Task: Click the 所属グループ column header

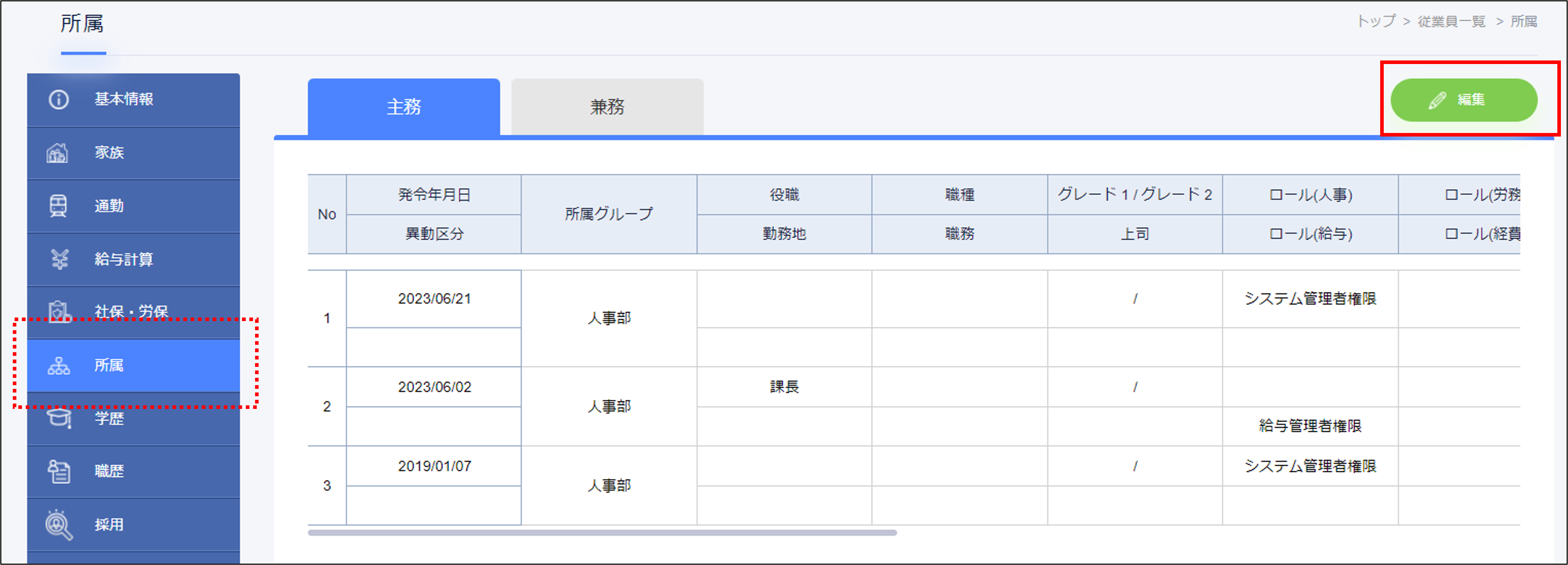Action: coord(608,214)
